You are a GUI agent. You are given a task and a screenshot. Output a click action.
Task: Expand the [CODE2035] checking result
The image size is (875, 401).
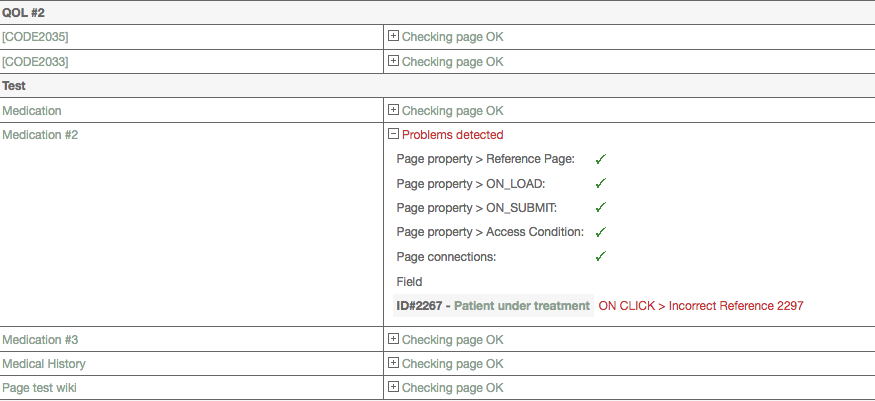393,37
